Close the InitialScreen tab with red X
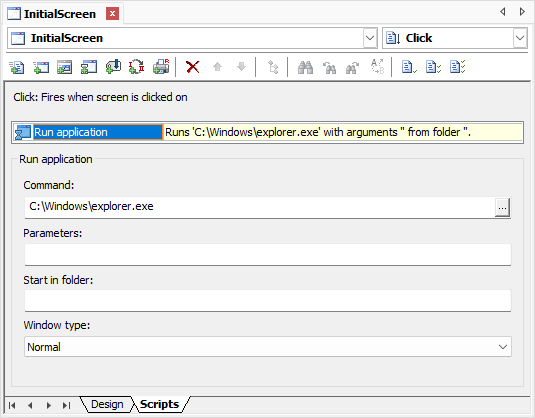The image size is (535, 418). click(112, 14)
